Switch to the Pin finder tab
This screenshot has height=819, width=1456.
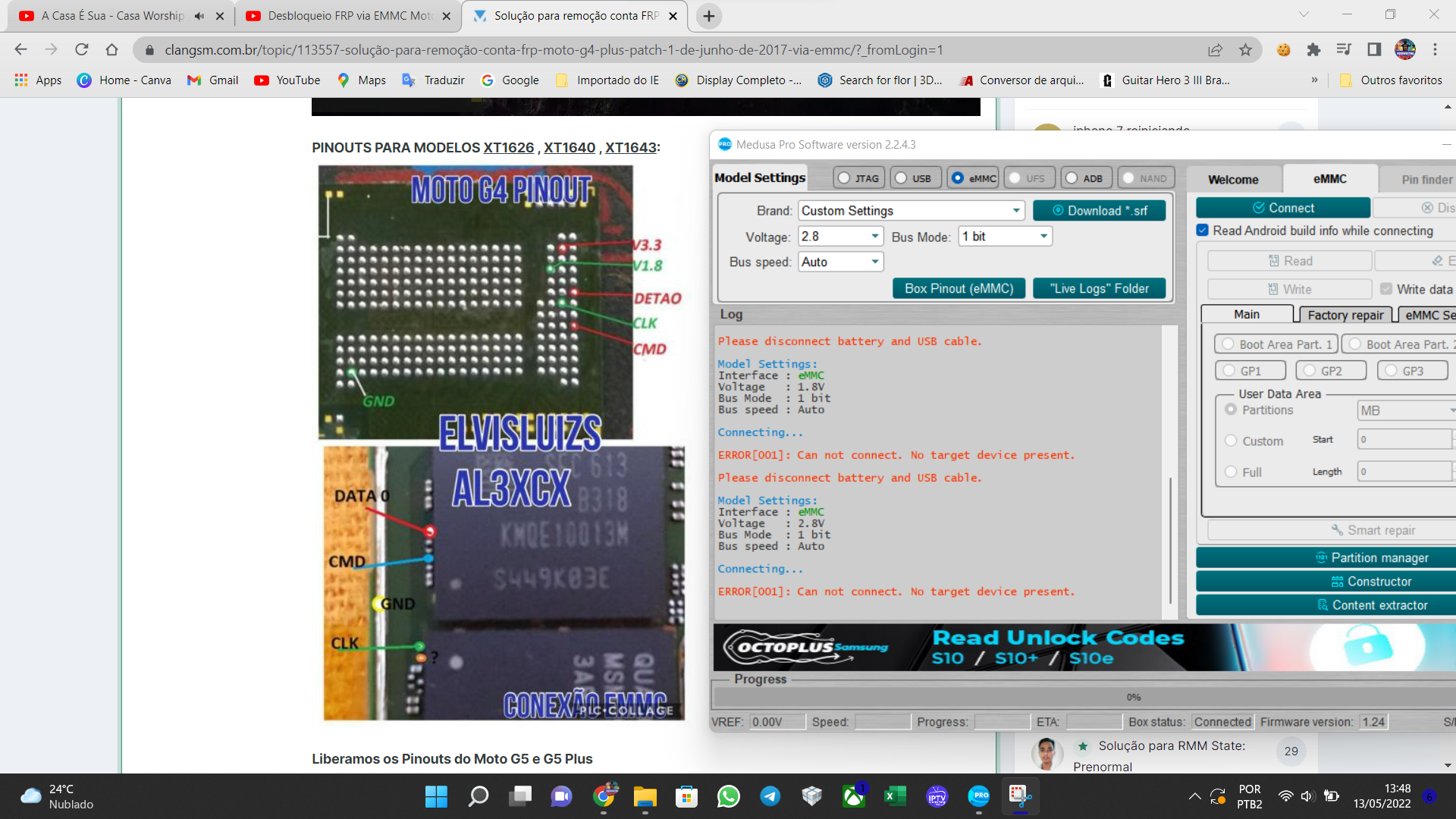[1418, 180]
